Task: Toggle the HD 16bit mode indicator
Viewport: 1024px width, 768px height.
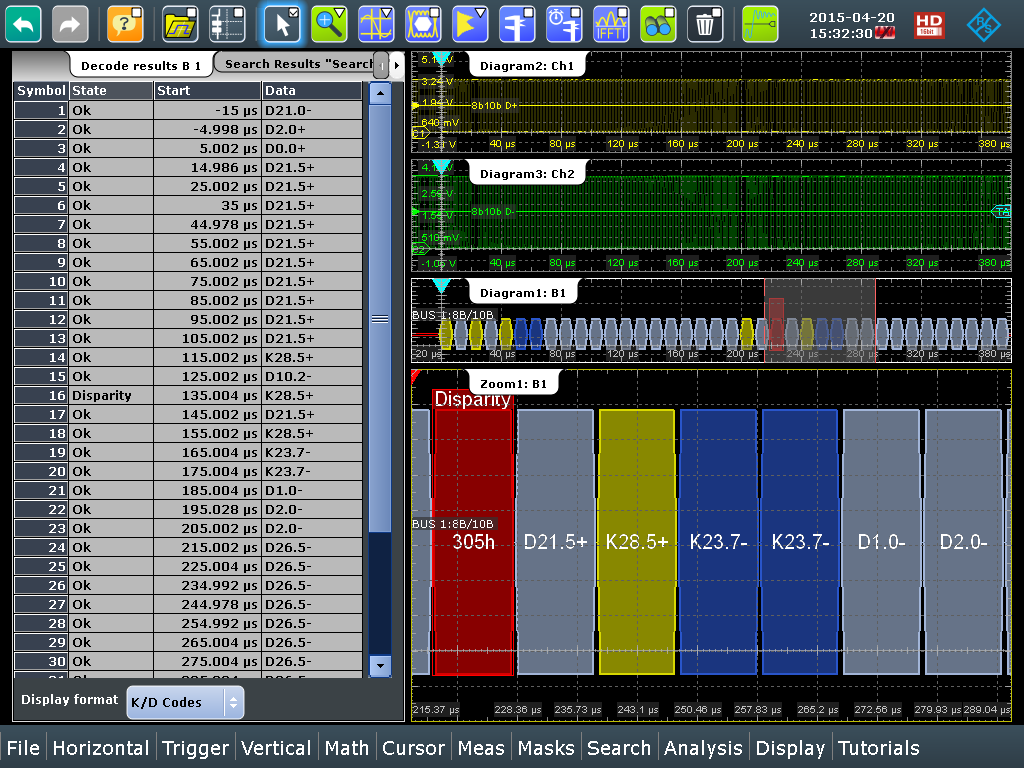Action: (x=929, y=24)
